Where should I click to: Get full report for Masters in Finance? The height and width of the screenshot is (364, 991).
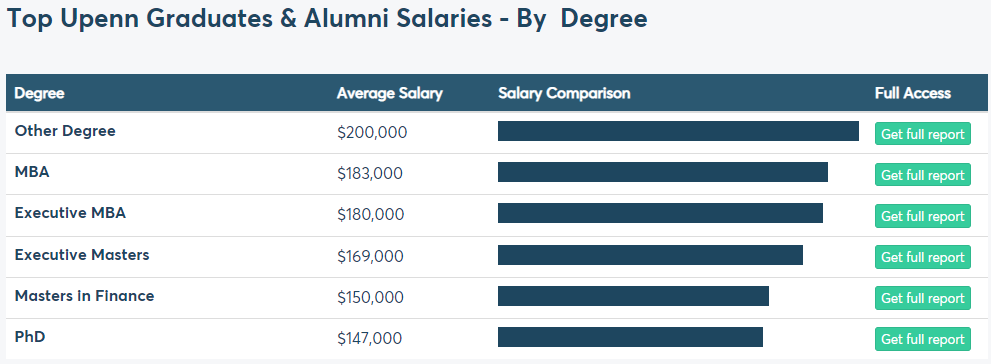(923, 298)
